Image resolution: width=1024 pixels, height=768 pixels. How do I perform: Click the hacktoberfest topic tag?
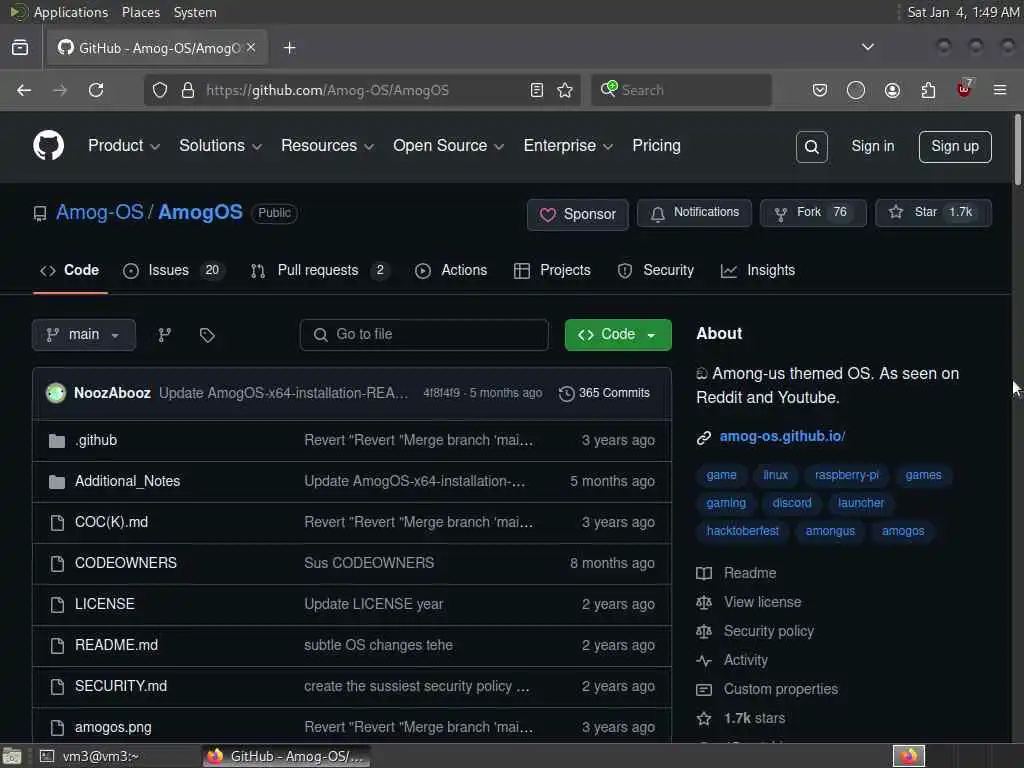point(743,531)
